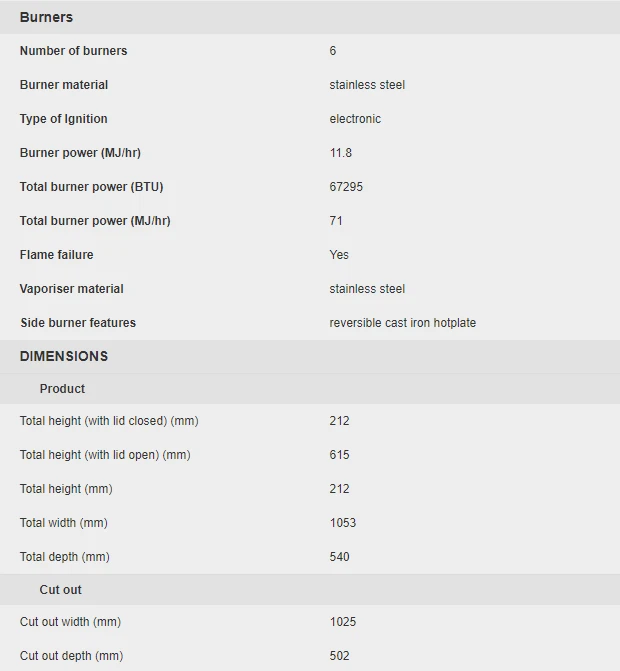Click the 1053 total width value

(x=343, y=523)
